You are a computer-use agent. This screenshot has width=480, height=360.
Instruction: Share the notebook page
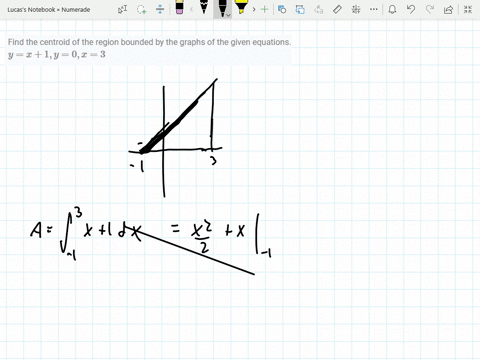[x=448, y=10]
